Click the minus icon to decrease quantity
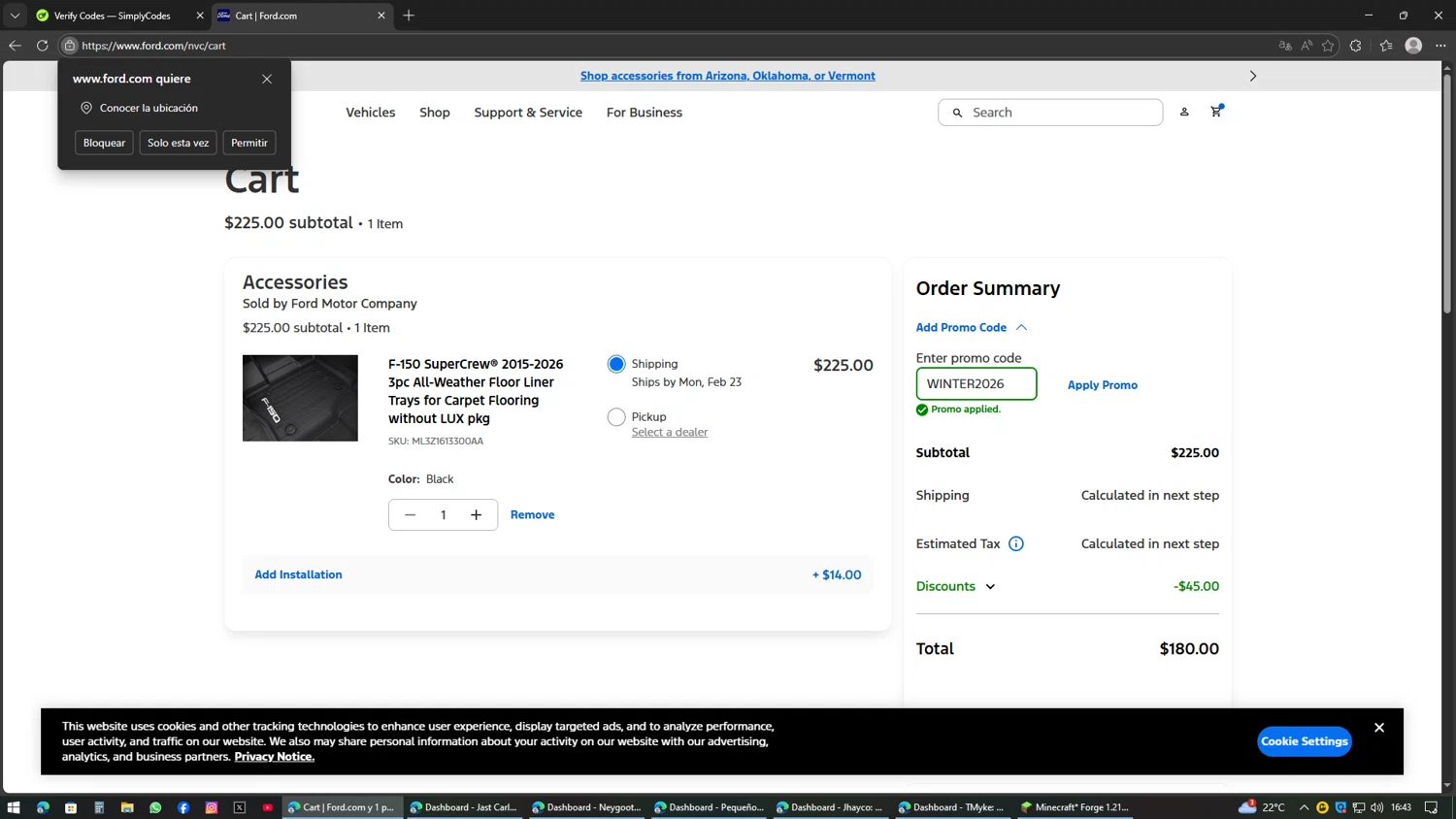1456x819 pixels. 411,515
